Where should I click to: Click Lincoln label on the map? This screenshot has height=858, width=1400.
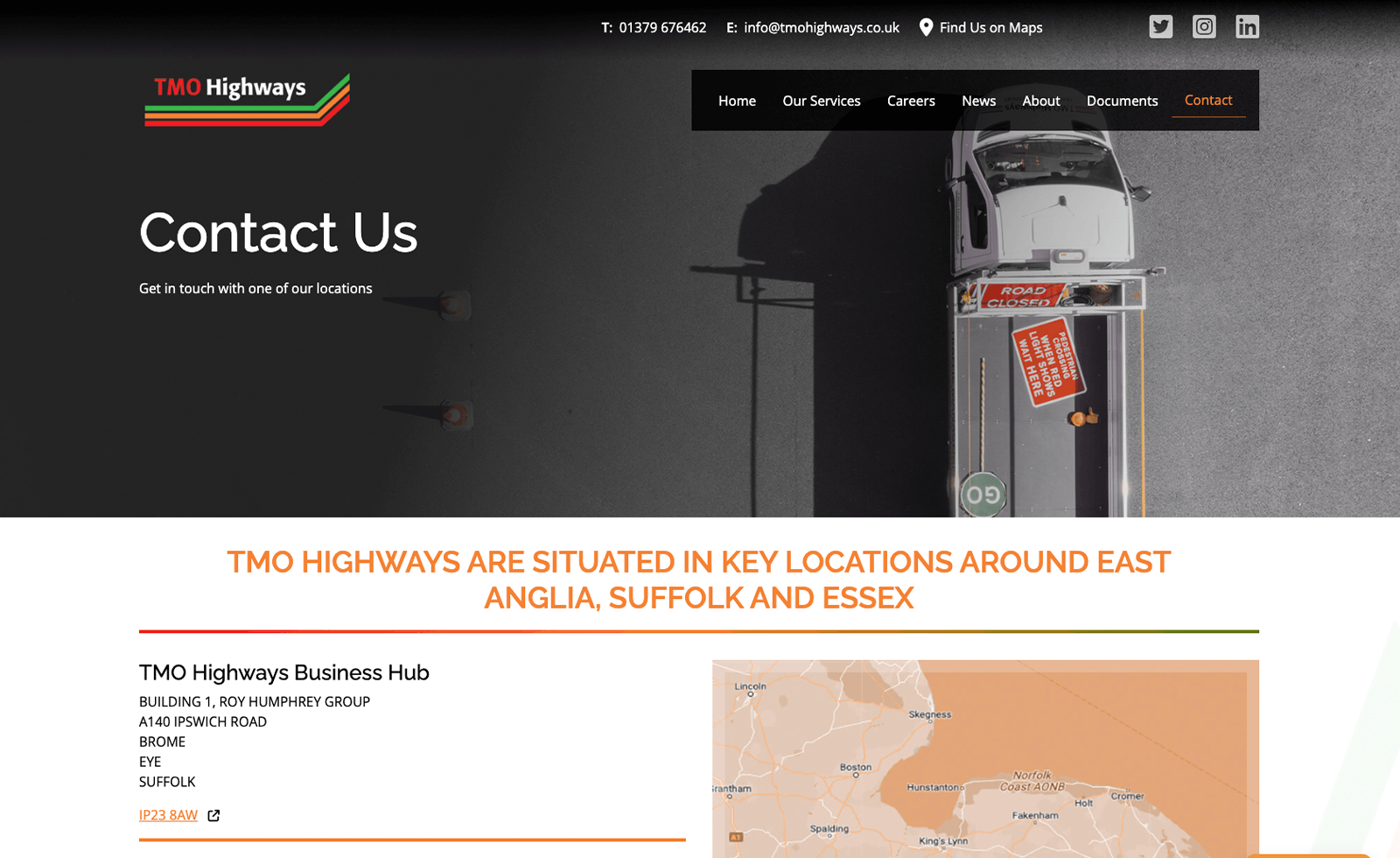tap(750, 686)
